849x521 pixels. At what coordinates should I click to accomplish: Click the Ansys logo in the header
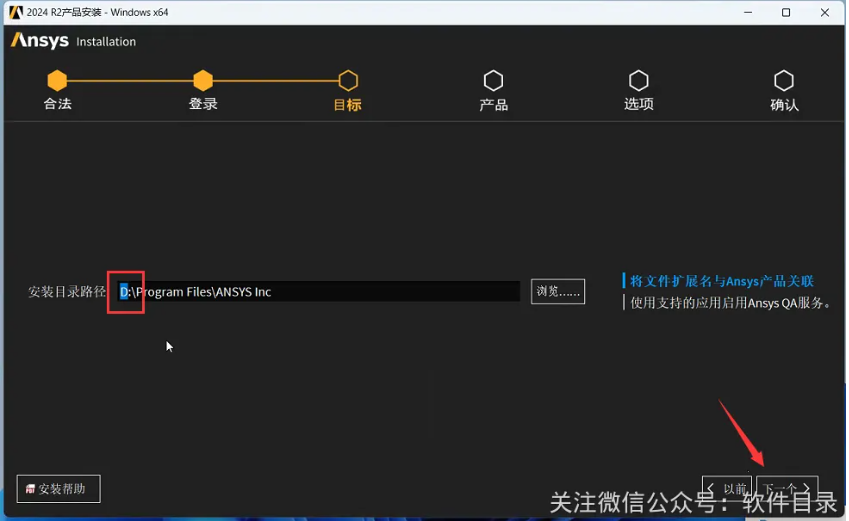(40, 41)
